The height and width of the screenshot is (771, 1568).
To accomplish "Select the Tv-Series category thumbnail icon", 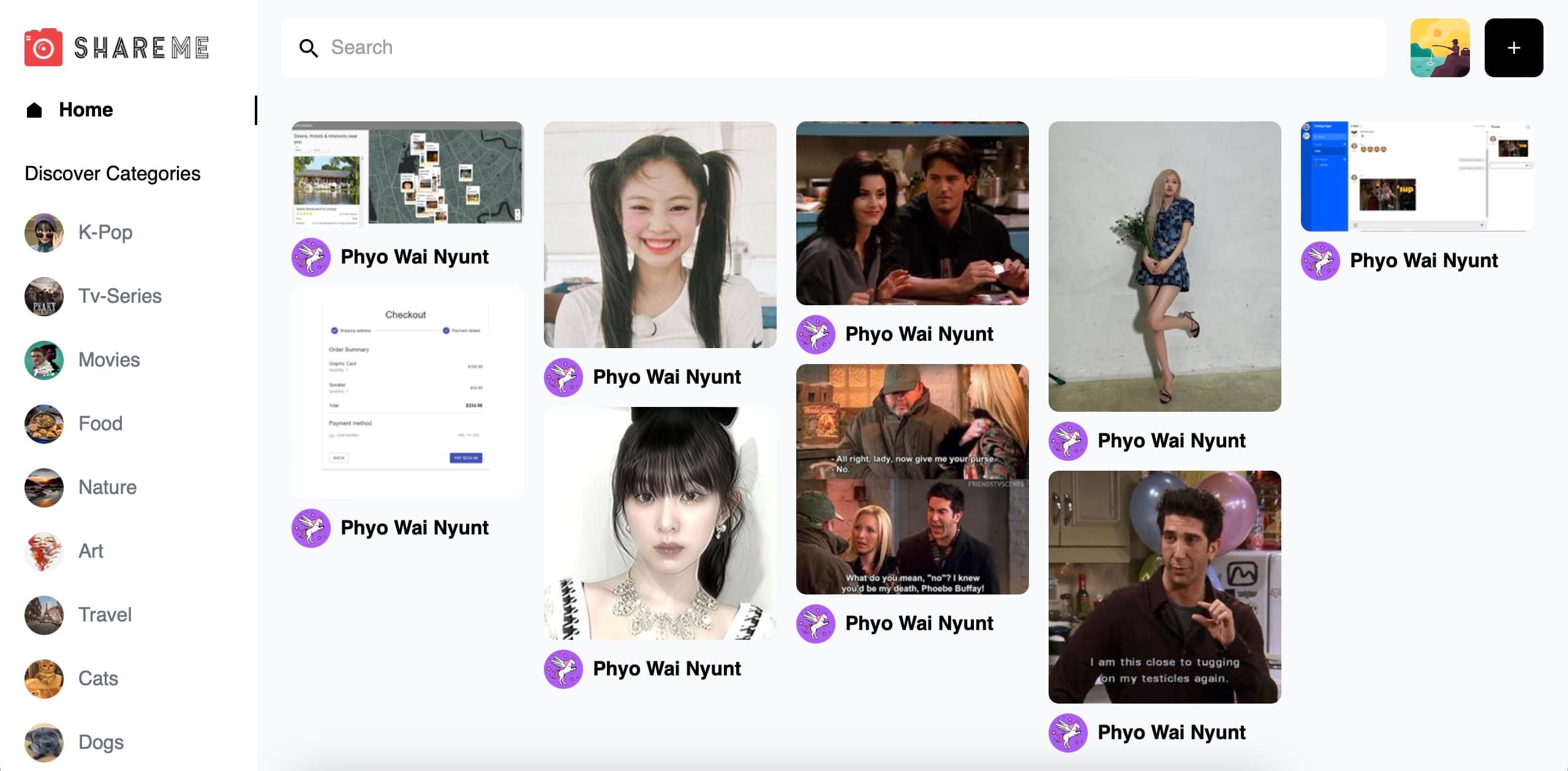I will tap(44, 297).
